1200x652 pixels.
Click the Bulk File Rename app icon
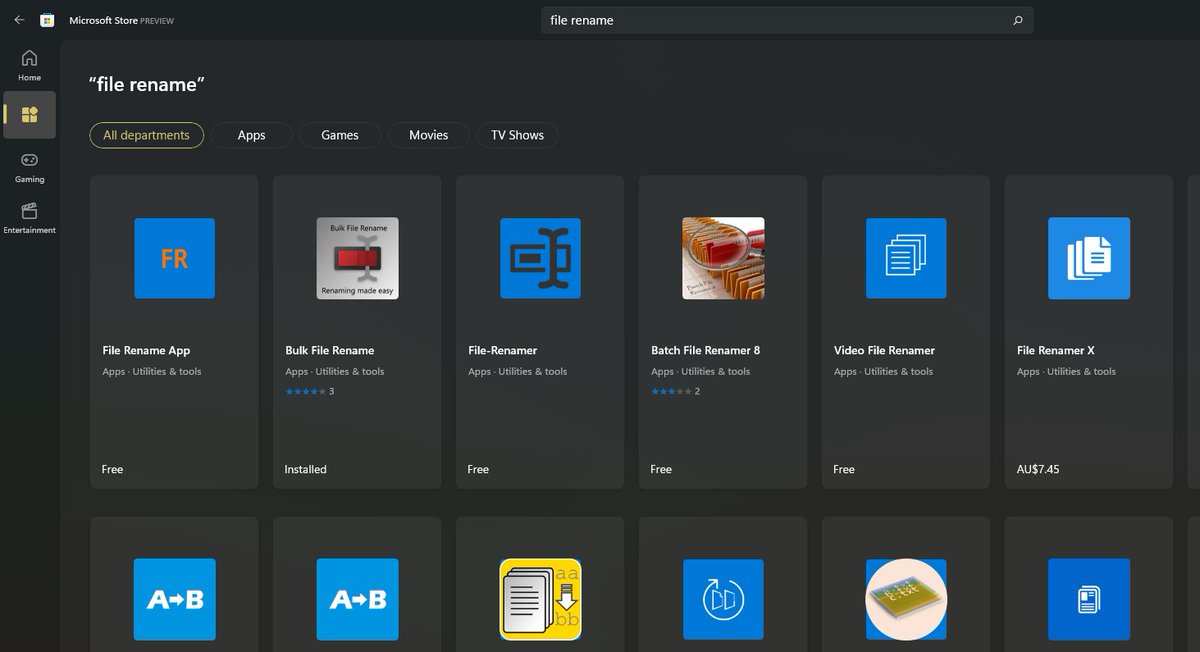[357, 258]
